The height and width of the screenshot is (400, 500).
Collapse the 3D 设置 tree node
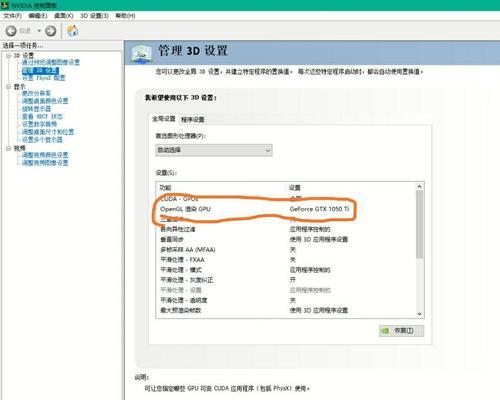tap(8, 55)
